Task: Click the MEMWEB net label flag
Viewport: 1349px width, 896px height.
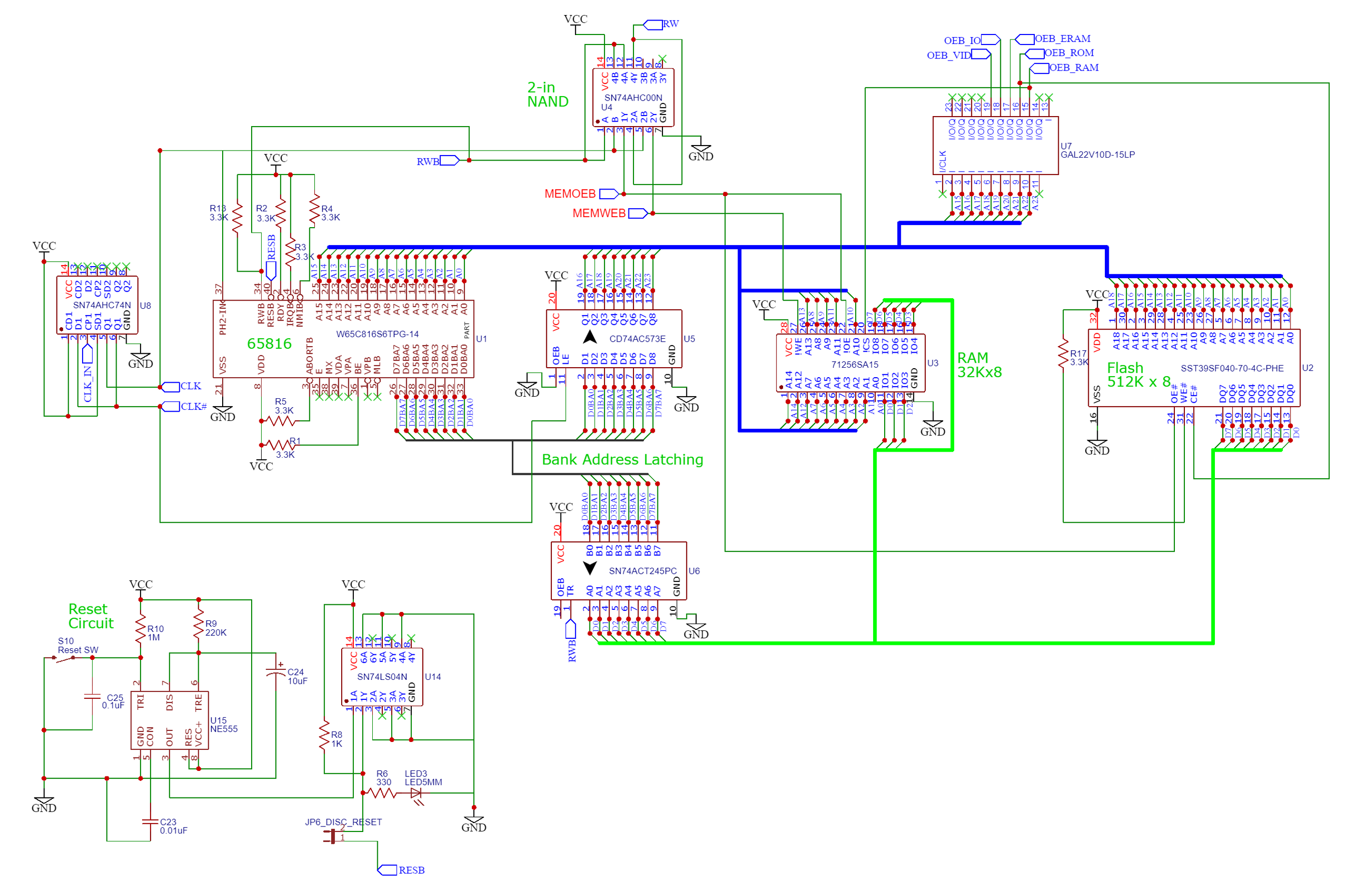Action: 637,214
